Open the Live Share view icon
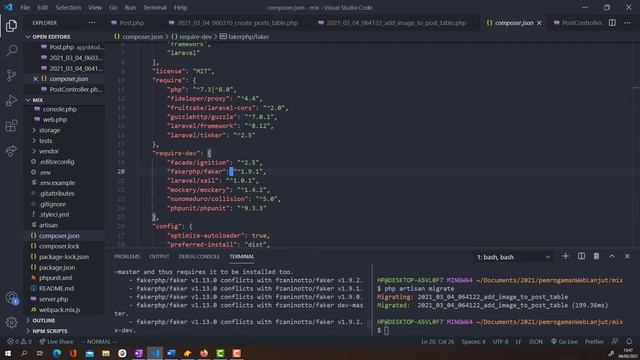 coord(11,151)
